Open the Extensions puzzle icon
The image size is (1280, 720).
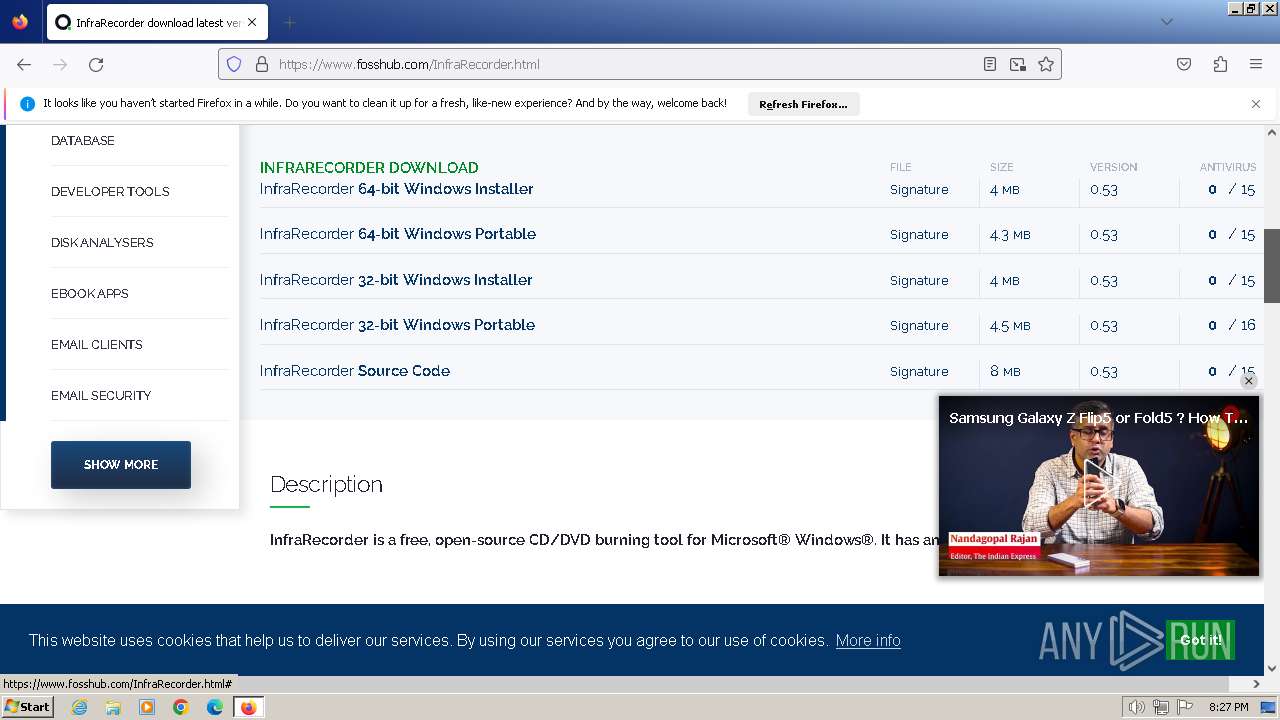[1220, 64]
